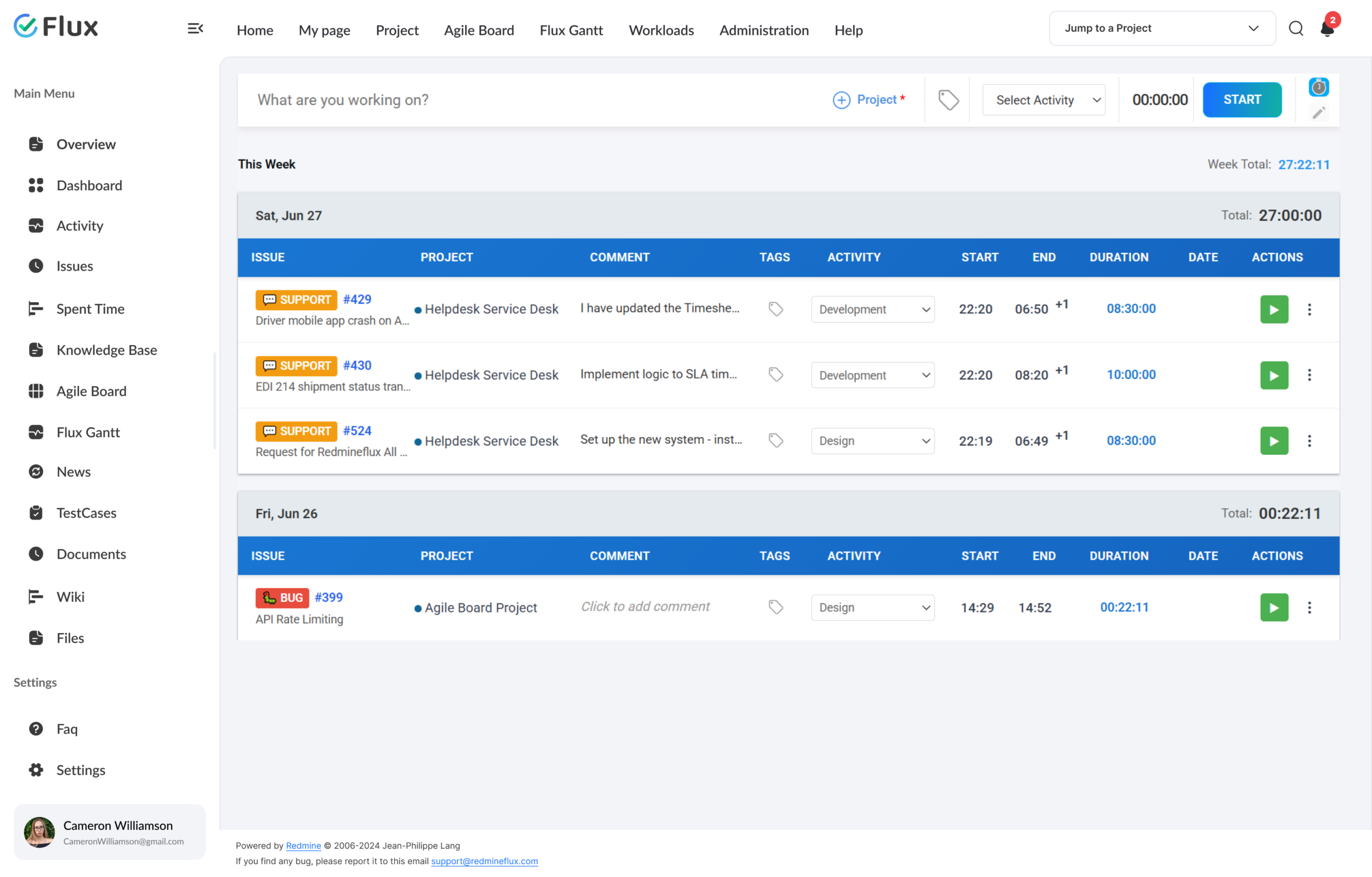Open Agile Board in the sidebar
Screen dimensions: 1372x877
click(91, 391)
